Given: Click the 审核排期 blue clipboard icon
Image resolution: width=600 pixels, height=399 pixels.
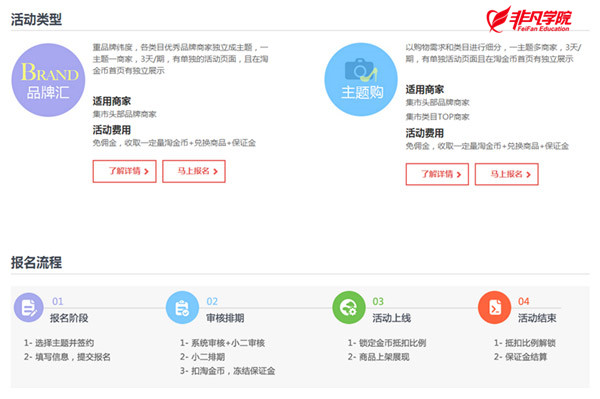Looking at the screenshot, I should pyautogui.click(x=182, y=308).
